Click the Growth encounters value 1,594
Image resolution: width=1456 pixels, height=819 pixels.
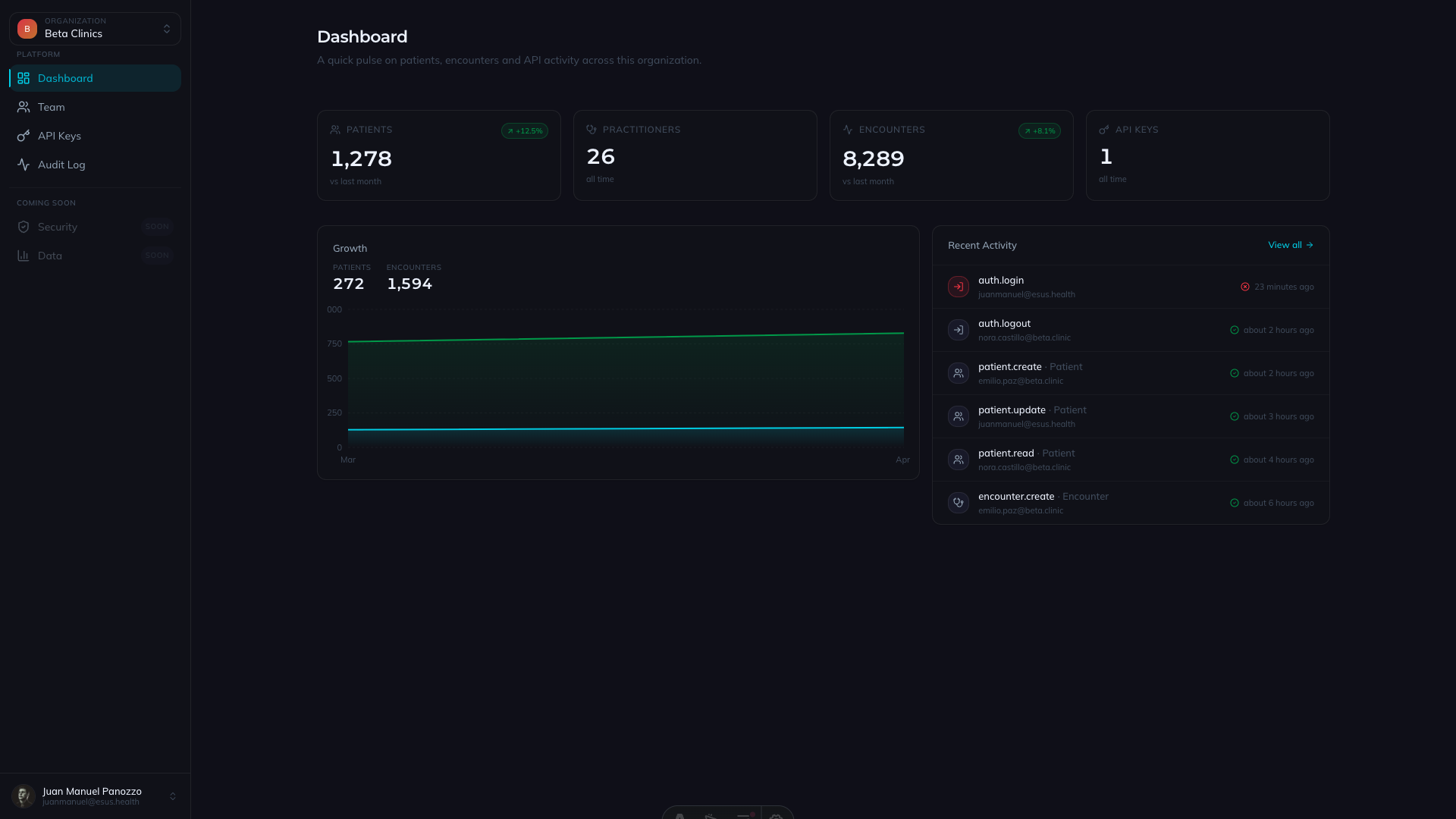[409, 284]
